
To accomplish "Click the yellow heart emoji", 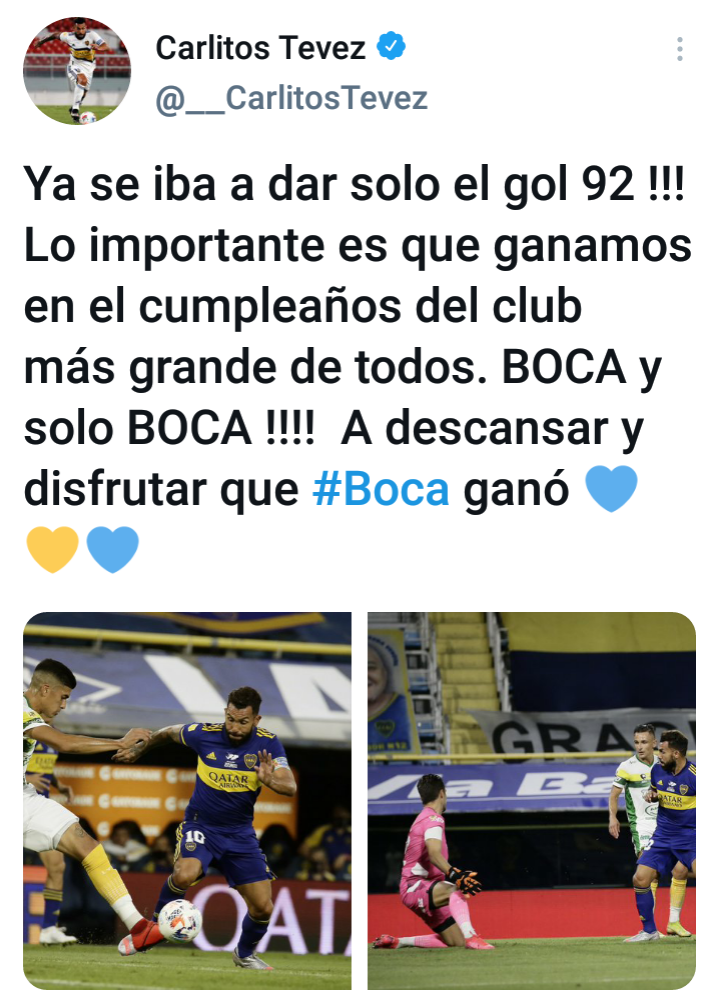I will (x=52, y=549).
